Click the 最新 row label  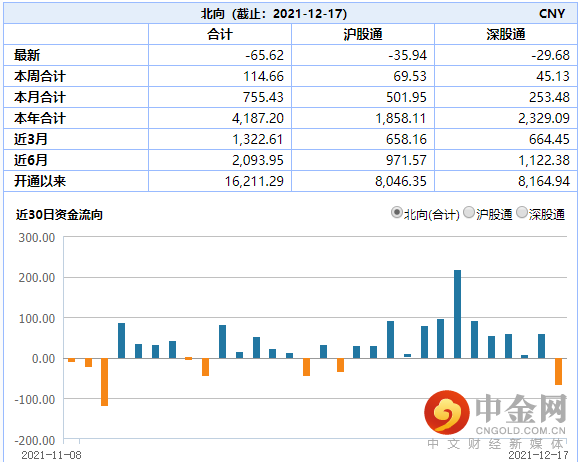[27, 55]
